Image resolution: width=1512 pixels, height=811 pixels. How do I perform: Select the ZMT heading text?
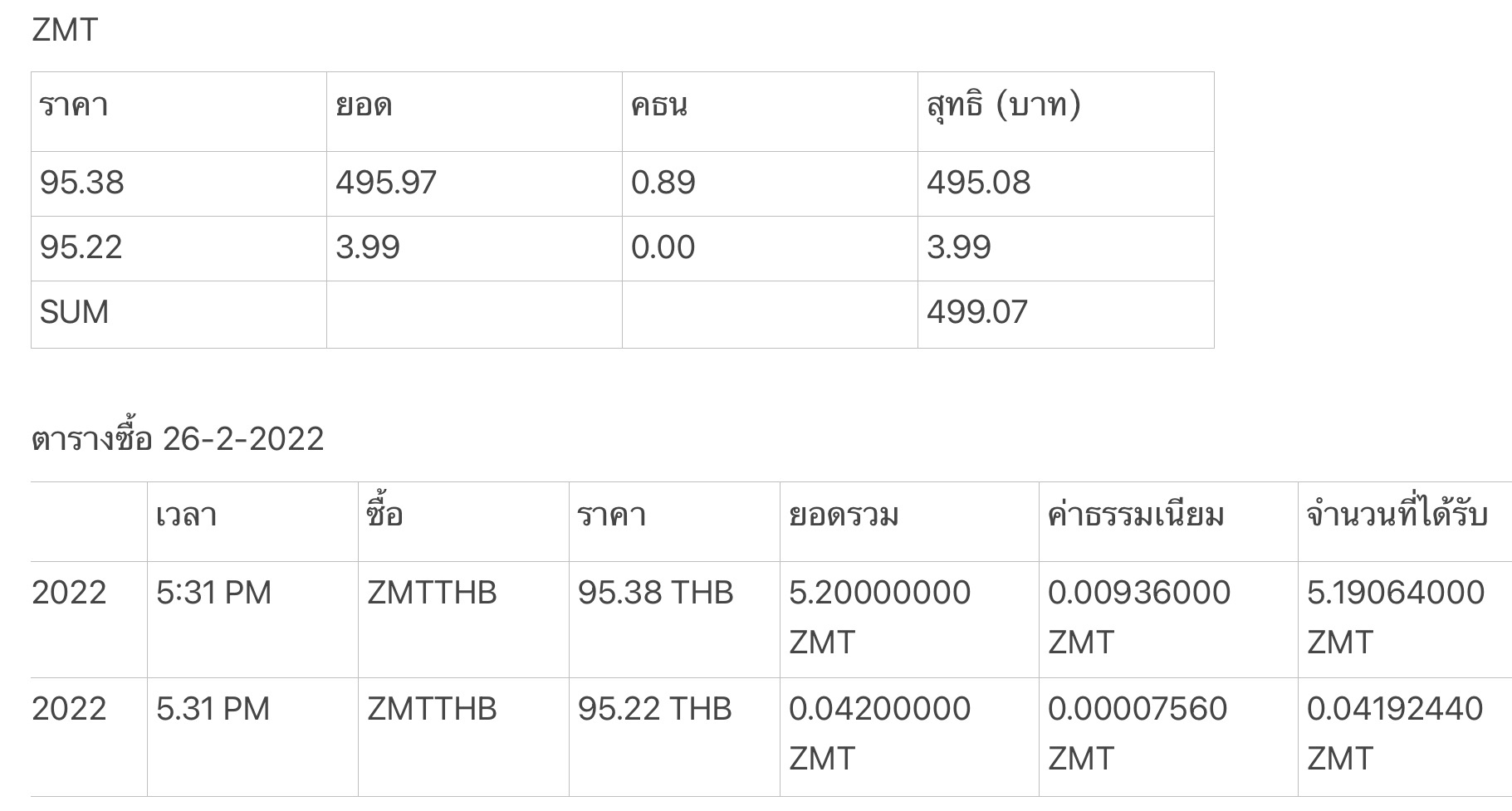(x=65, y=30)
